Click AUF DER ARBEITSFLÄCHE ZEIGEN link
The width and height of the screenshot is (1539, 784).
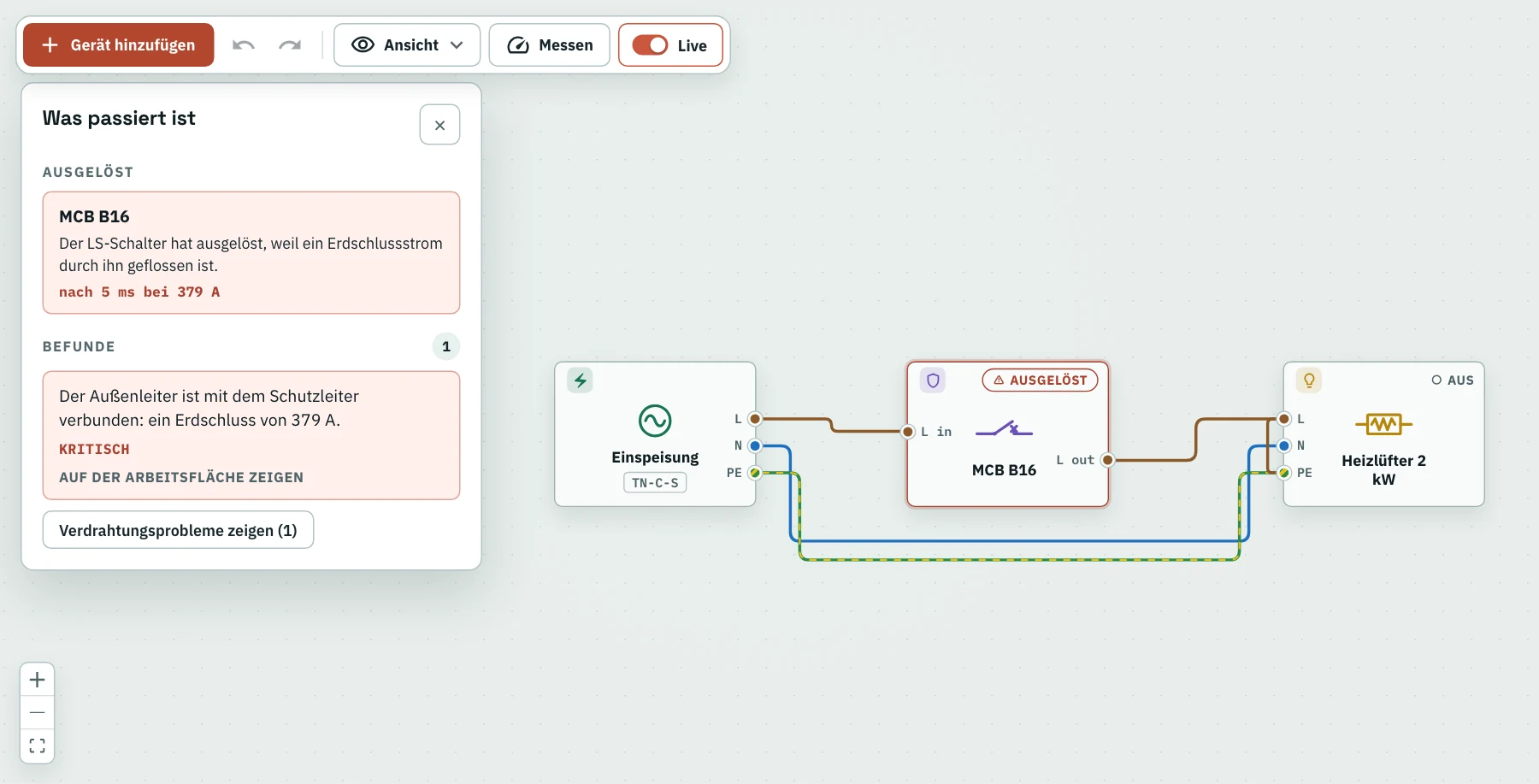[x=181, y=477]
